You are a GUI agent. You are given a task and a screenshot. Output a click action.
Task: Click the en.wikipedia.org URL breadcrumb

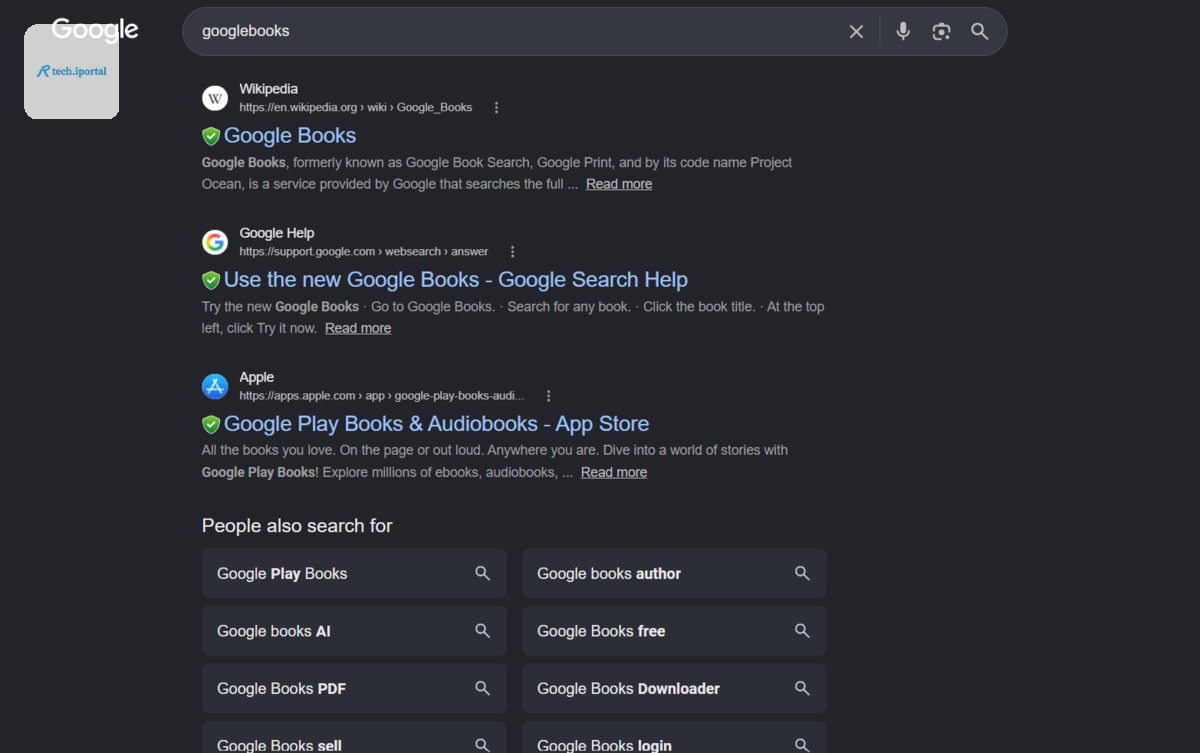coord(356,108)
